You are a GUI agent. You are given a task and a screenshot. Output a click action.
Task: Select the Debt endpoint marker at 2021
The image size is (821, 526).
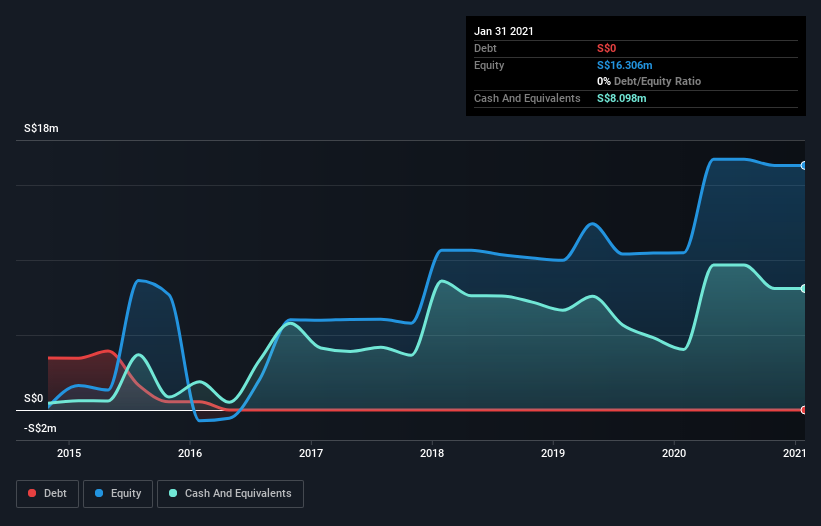pyautogui.click(x=804, y=410)
